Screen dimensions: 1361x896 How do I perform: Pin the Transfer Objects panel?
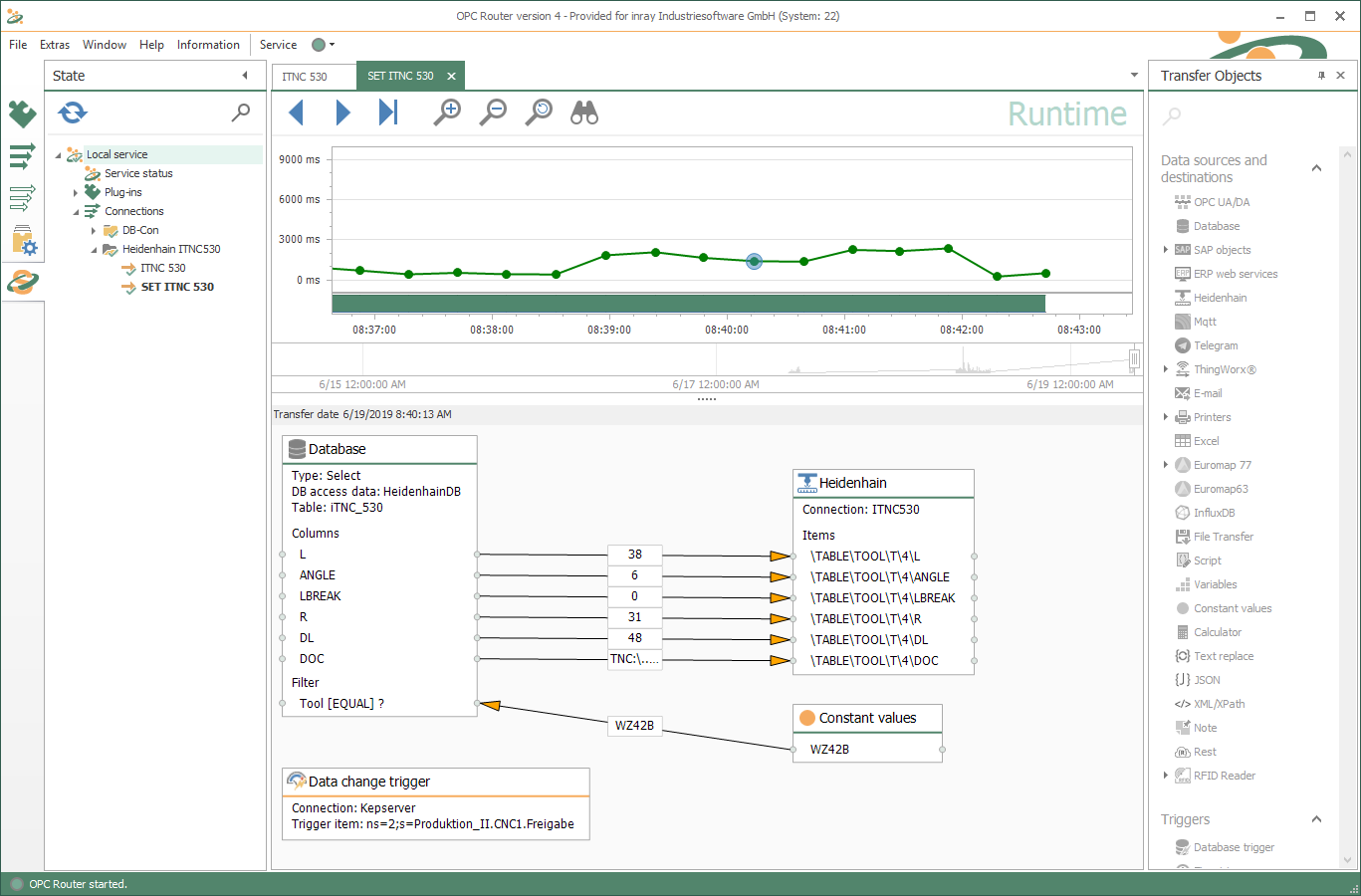click(x=1321, y=76)
